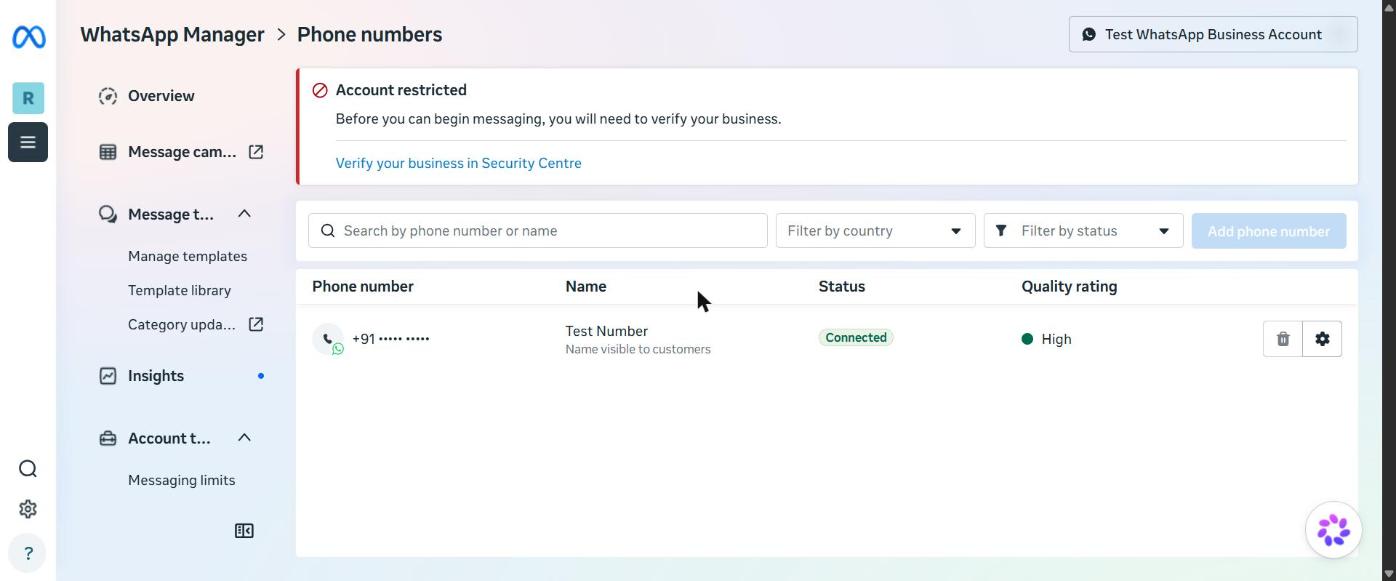Collapse the sidebar panel icon
Image resolution: width=1396 pixels, height=581 pixels.
[x=244, y=531]
